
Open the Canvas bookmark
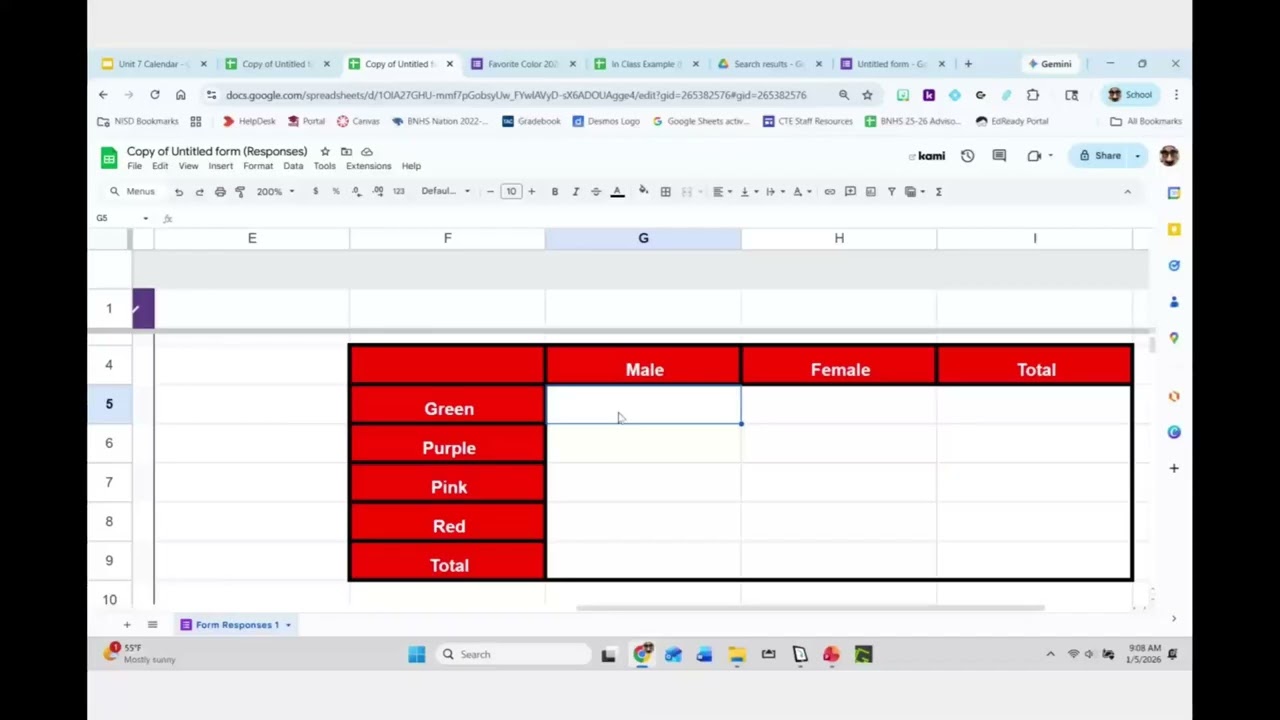(x=358, y=121)
